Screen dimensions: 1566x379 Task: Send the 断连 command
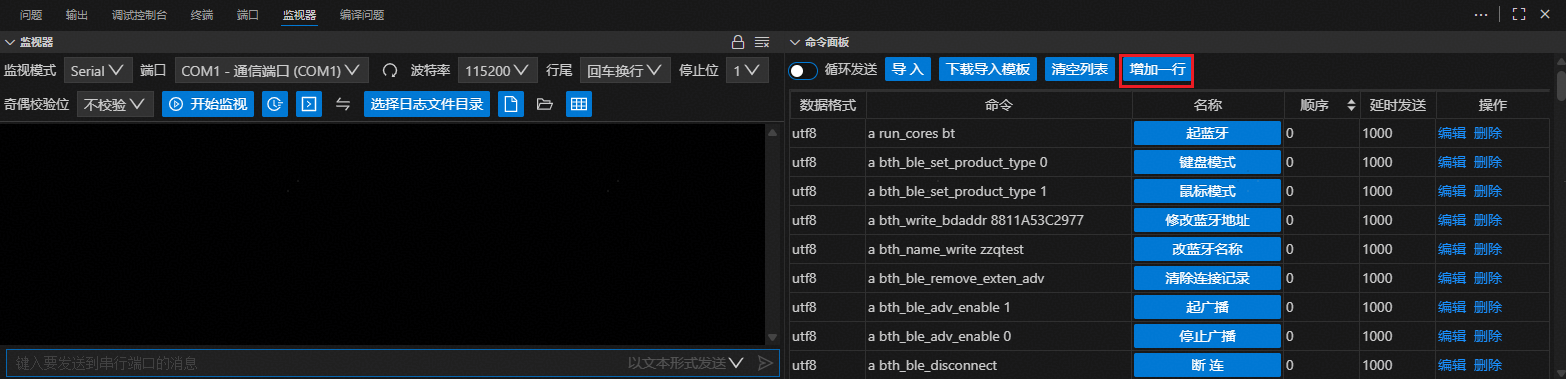coord(1207,365)
